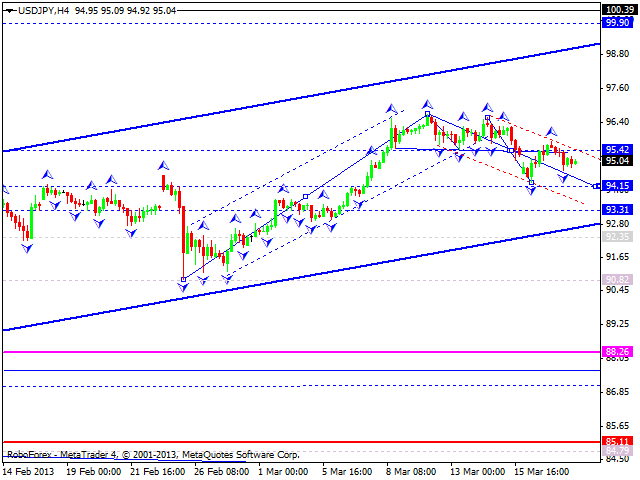Click the 98.80 price scale value

(x=617, y=54)
